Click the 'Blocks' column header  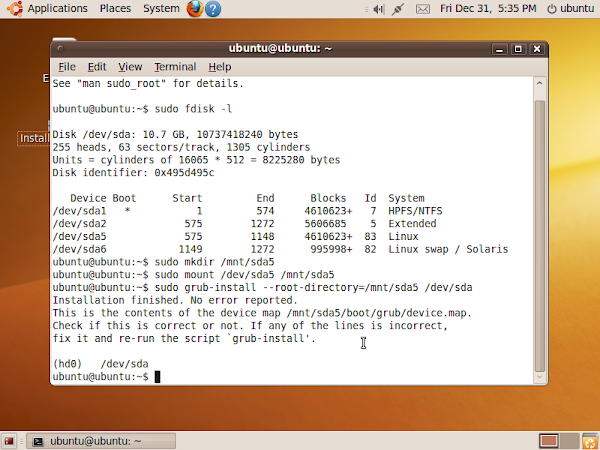coord(328,198)
